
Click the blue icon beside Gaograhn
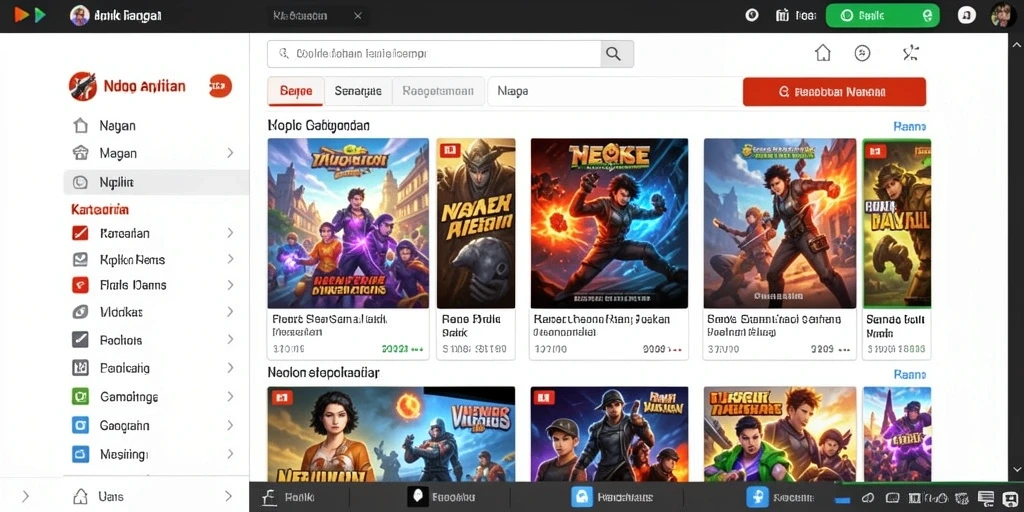point(80,426)
